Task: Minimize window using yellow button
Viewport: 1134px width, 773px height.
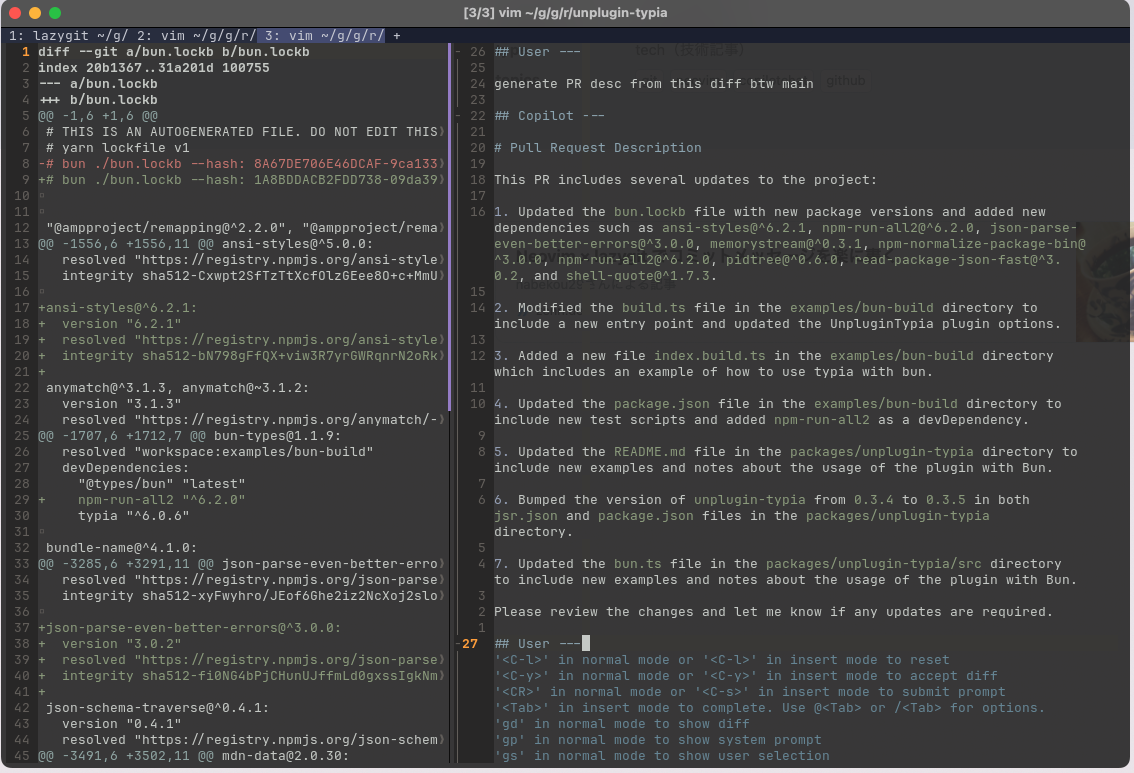Action: tap(34, 13)
